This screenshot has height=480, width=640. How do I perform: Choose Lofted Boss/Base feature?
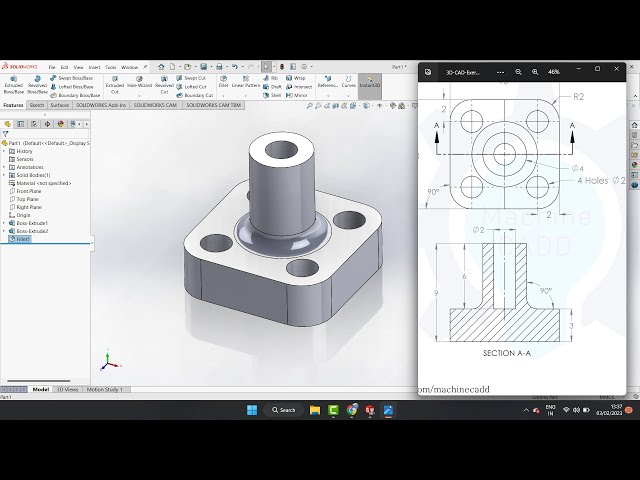(x=72, y=87)
